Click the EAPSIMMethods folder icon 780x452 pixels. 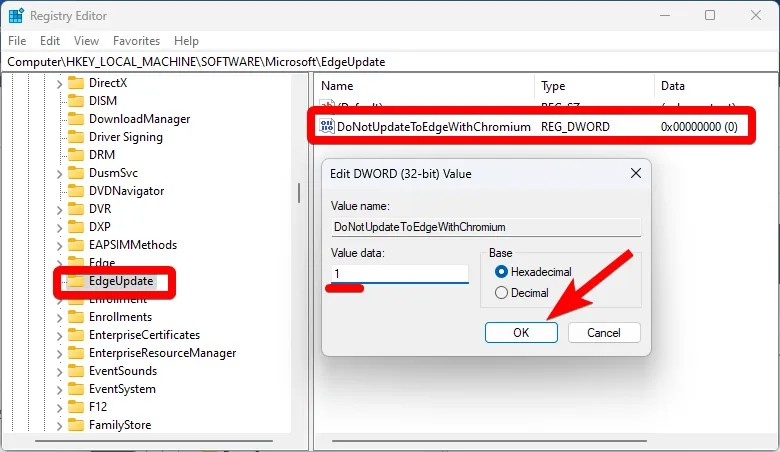(x=76, y=245)
